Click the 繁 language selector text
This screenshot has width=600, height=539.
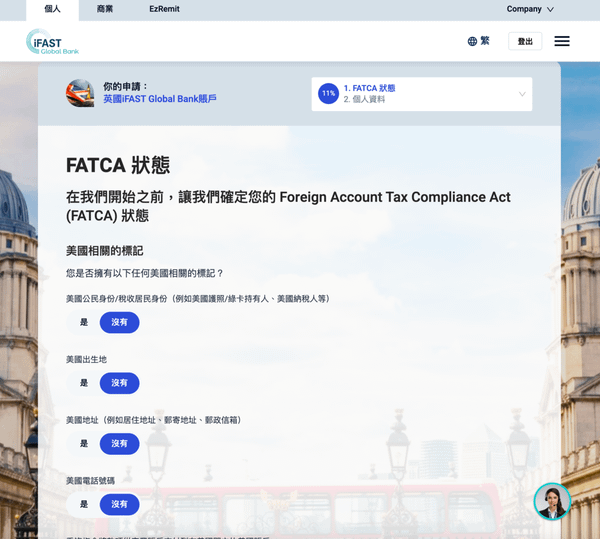[x=485, y=41]
